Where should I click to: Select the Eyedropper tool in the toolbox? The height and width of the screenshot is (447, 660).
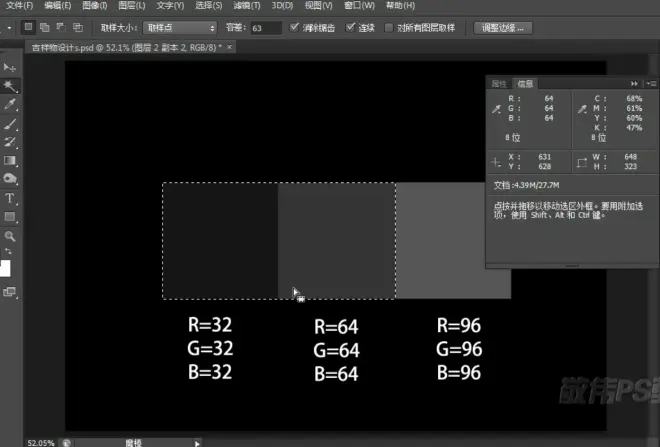click(x=10, y=104)
